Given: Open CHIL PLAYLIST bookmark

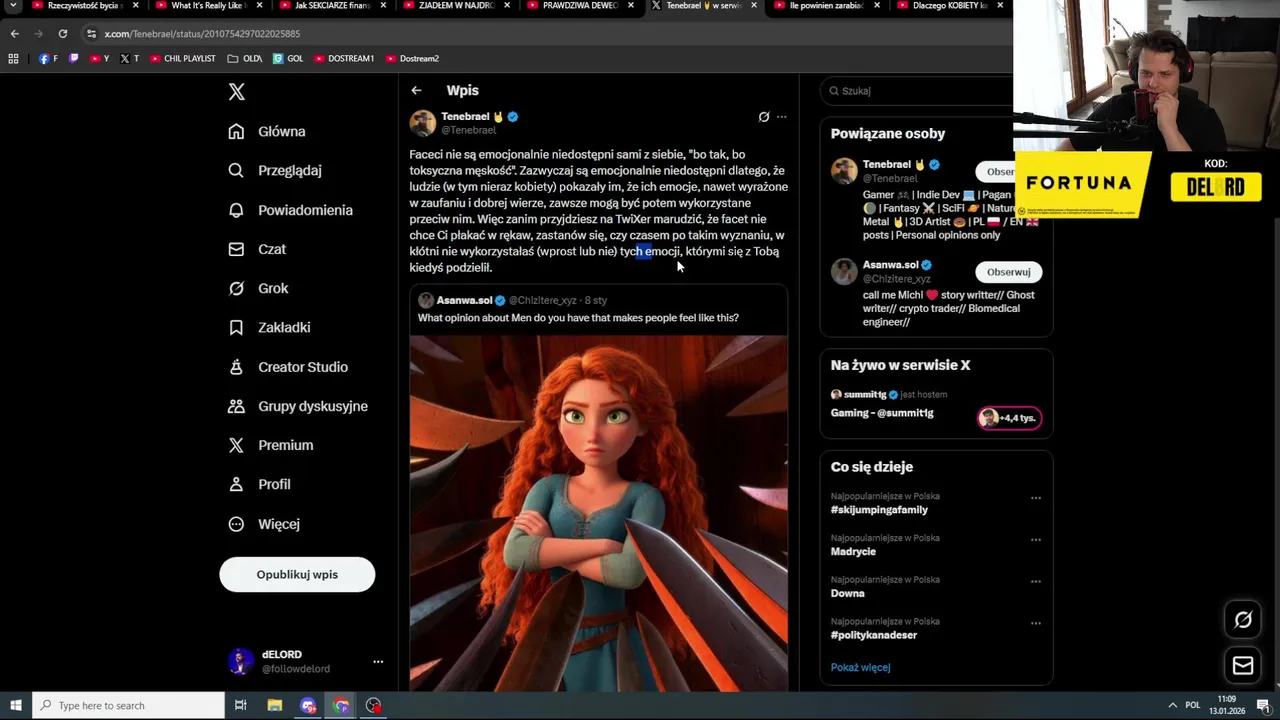Looking at the screenshot, I should click(x=183, y=59).
